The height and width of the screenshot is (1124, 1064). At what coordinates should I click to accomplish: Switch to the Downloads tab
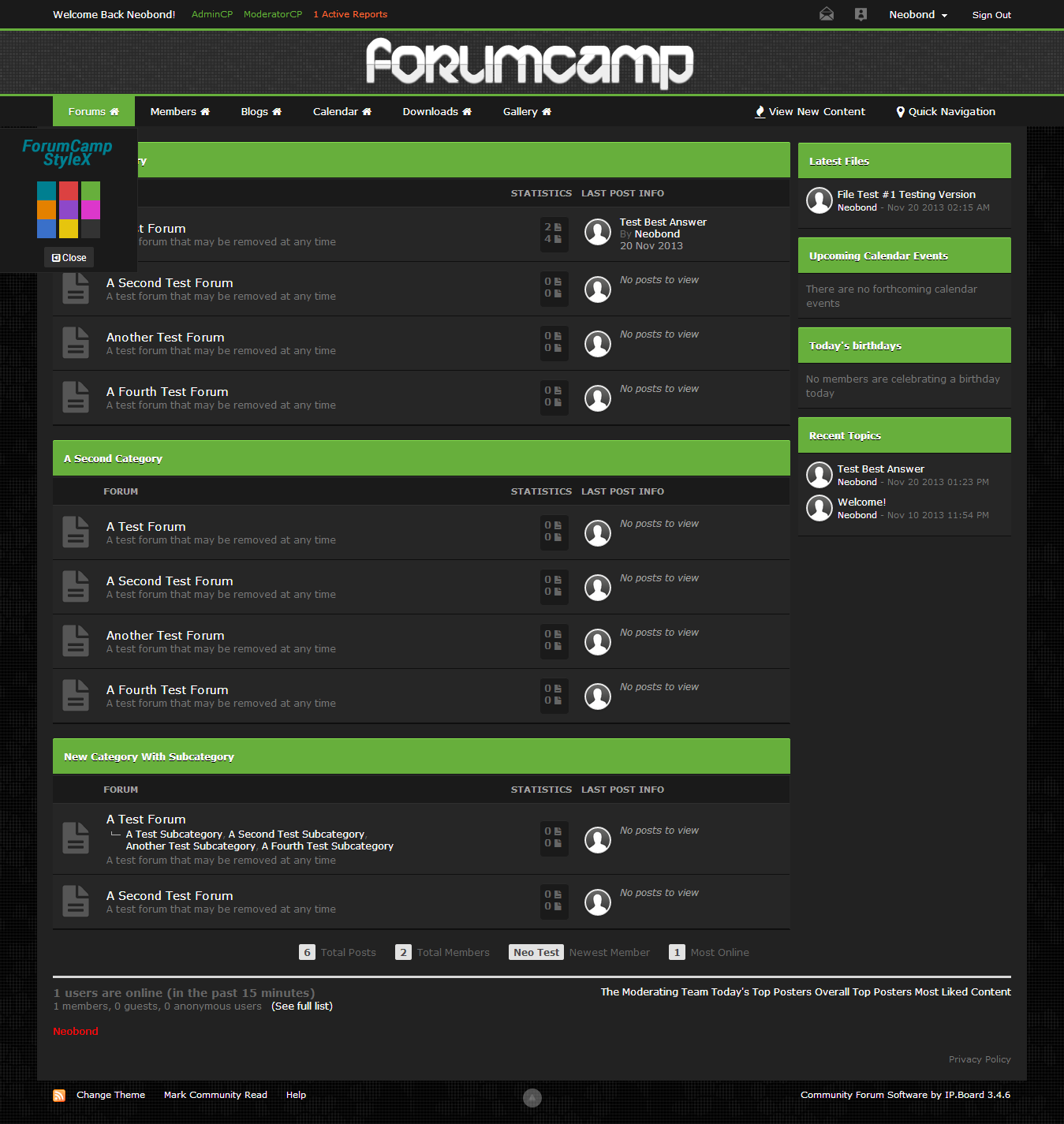437,111
